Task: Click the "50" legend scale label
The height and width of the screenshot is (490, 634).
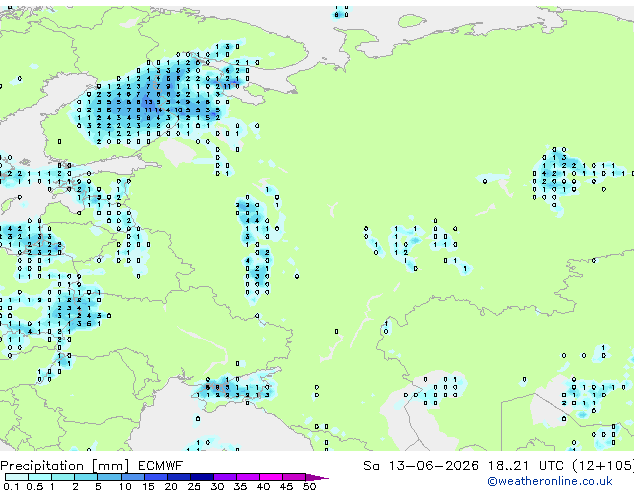Action: point(309,486)
